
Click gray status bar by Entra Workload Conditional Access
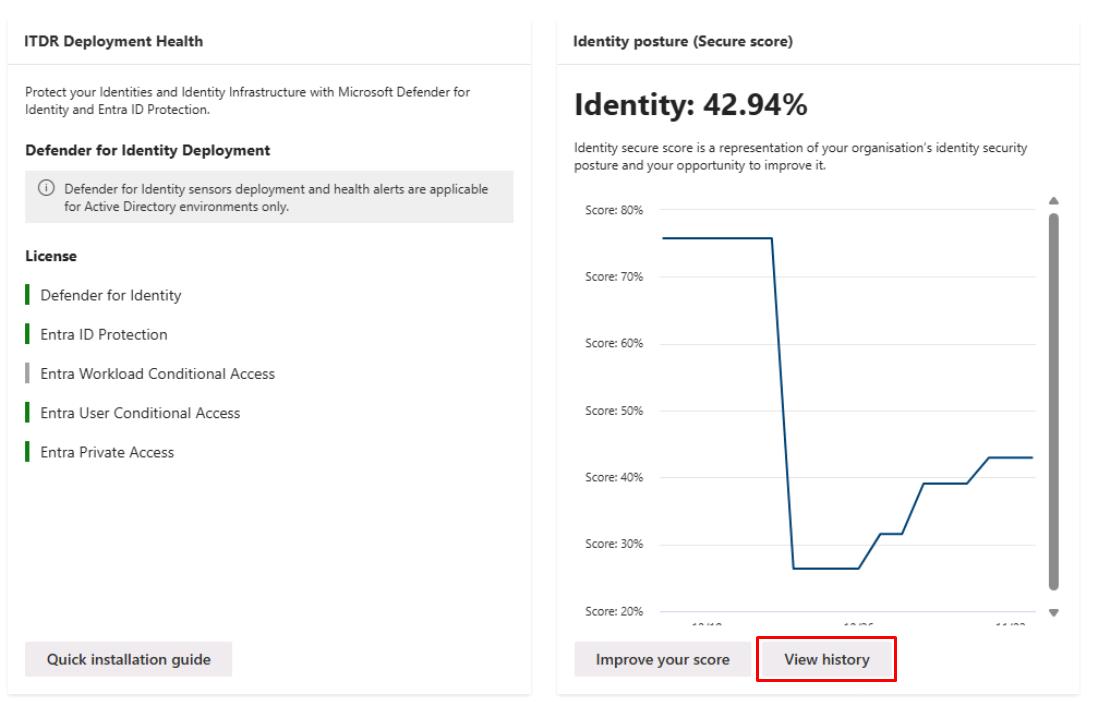point(28,374)
